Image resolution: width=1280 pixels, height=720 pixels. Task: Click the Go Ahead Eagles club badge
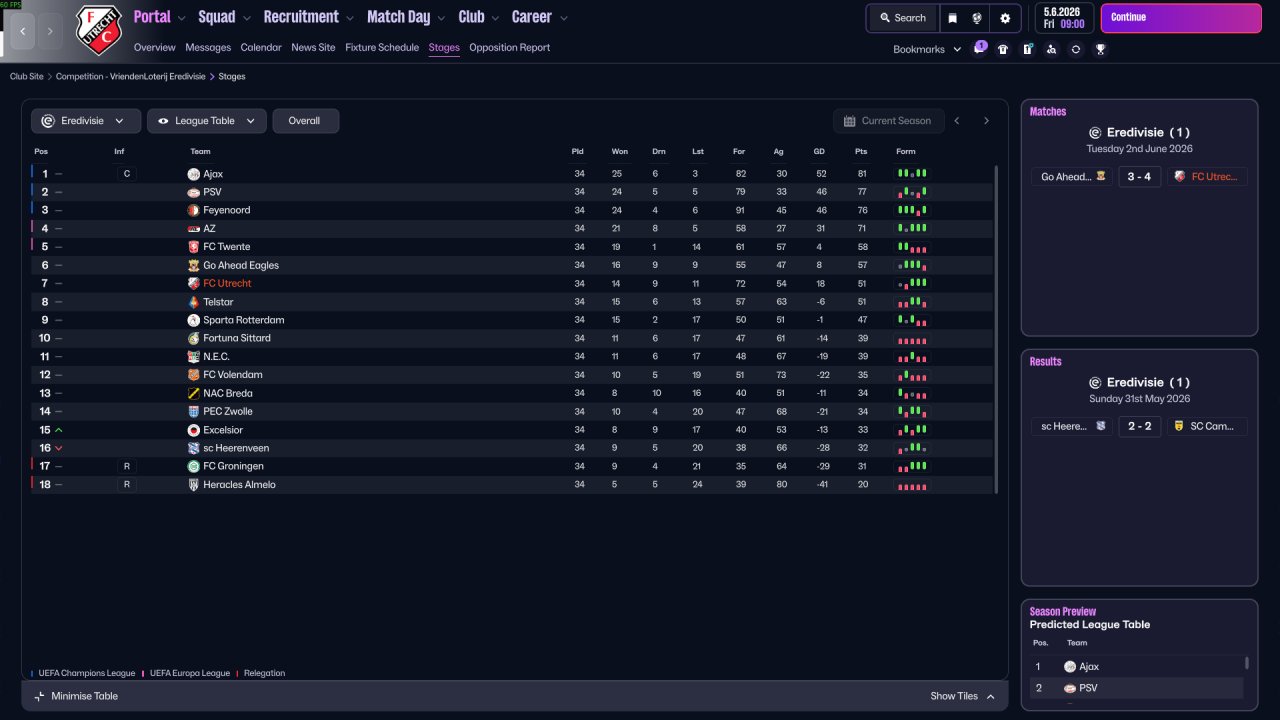[194, 265]
